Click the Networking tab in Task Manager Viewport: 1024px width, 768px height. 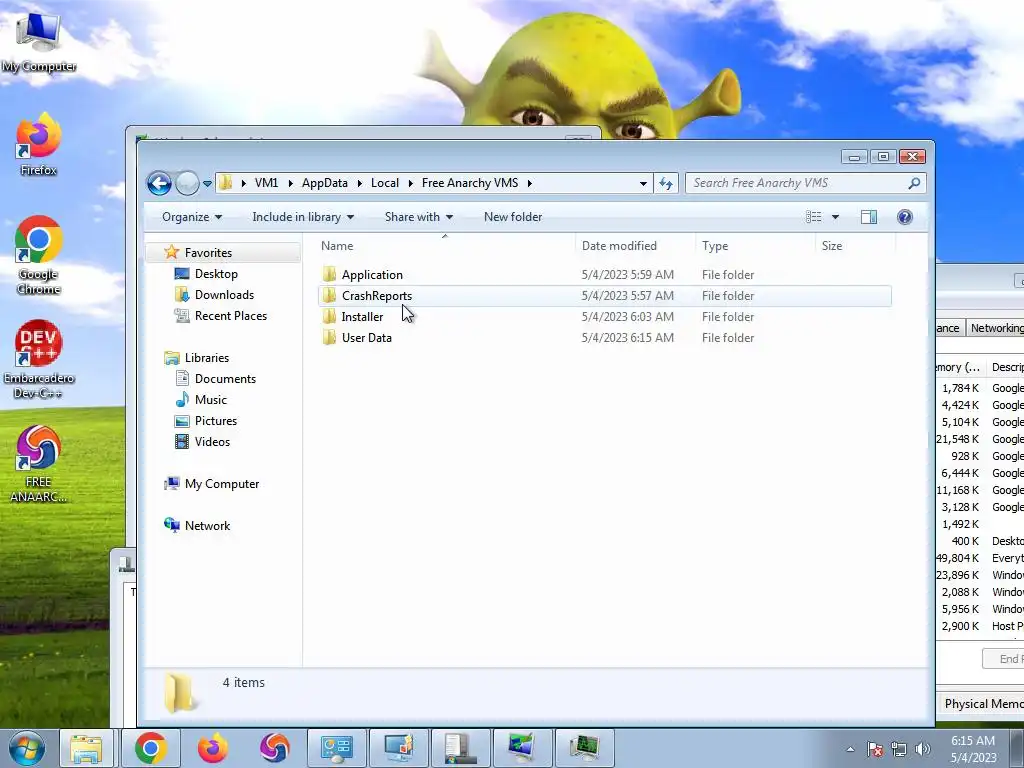pyautogui.click(x=995, y=328)
